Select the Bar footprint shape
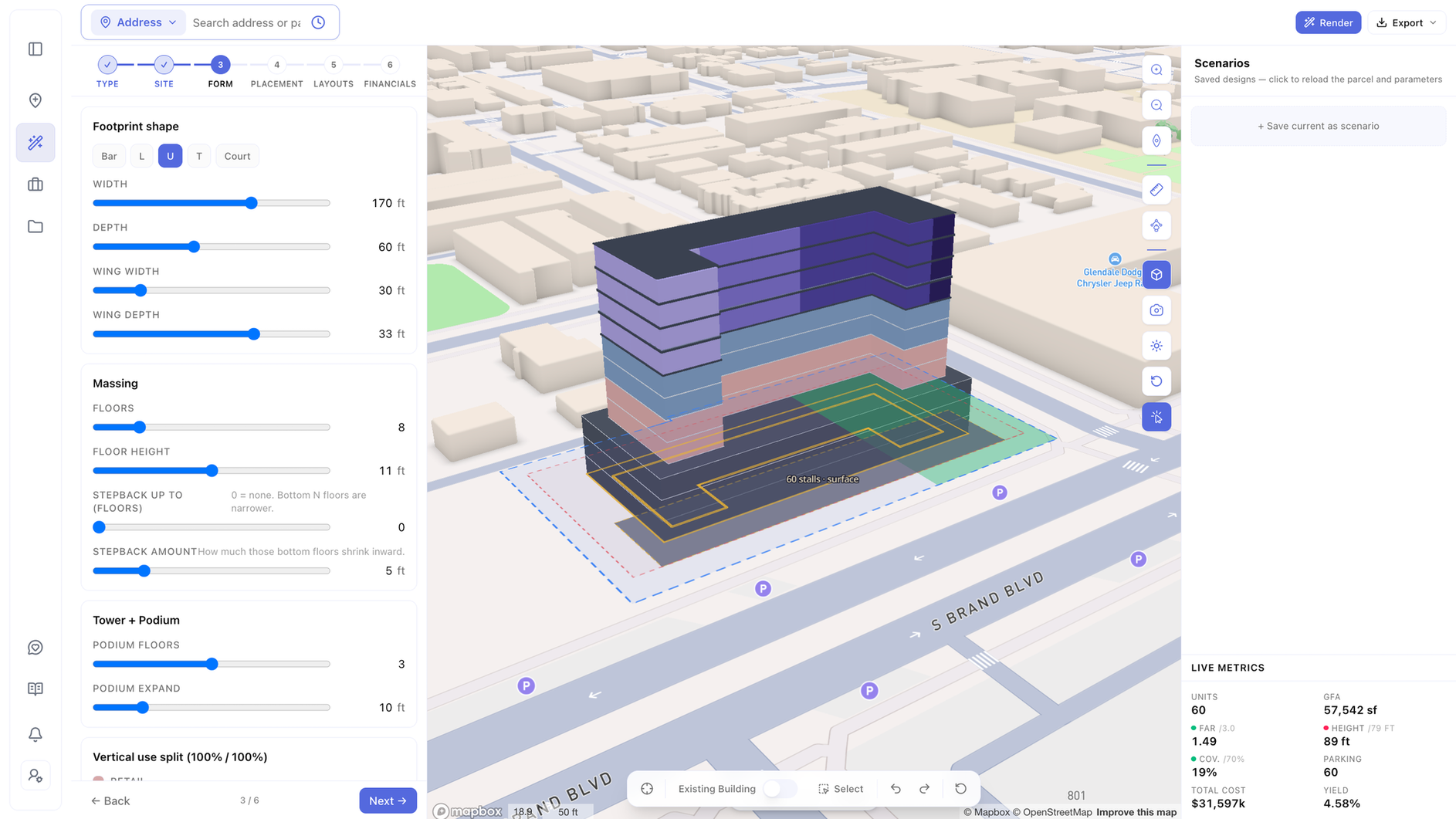1456x819 pixels. pyautogui.click(x=109, y=156)
